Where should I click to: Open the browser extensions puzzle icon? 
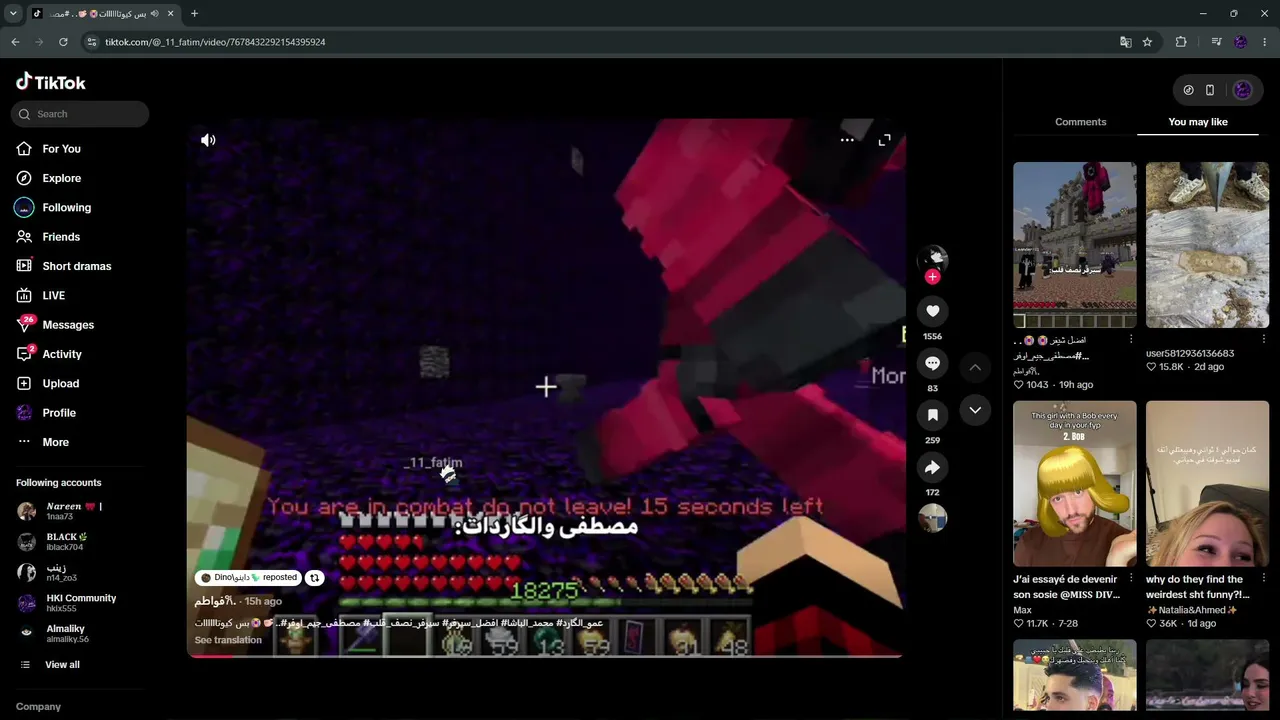tap(1181, 42)
